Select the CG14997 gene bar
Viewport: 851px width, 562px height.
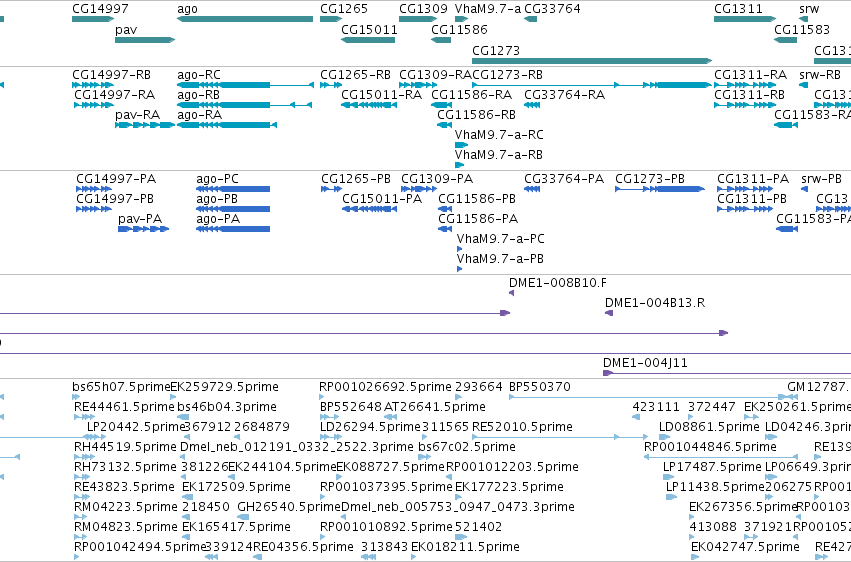click(93, 19)
